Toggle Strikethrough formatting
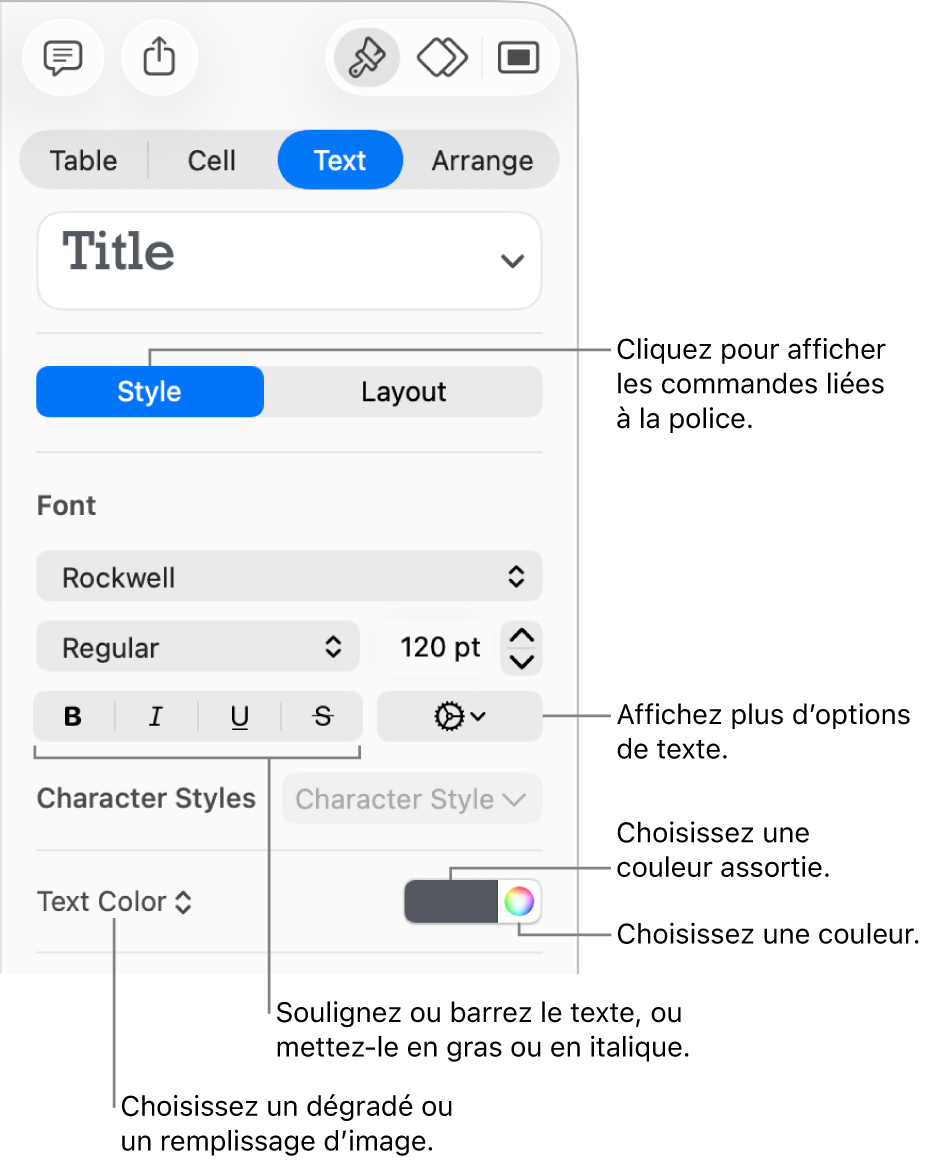The height and width of the screenshot is (1160, 939). 322,716
